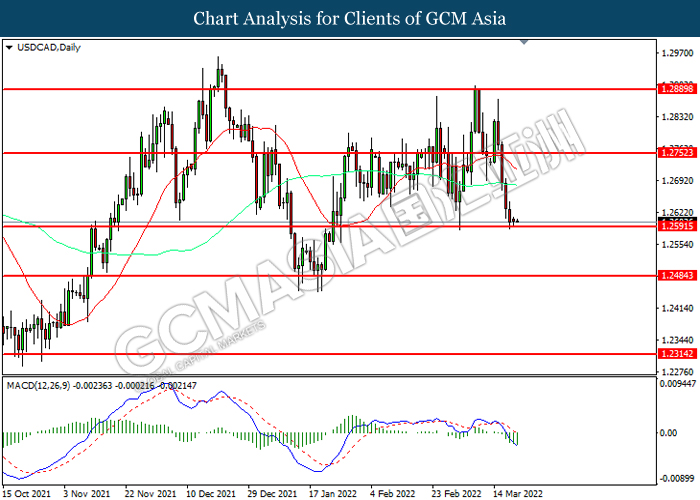Screen dimensions: 700x500
Task: Click the 3 Nov 2021 date label
Action: pos(87,493)
